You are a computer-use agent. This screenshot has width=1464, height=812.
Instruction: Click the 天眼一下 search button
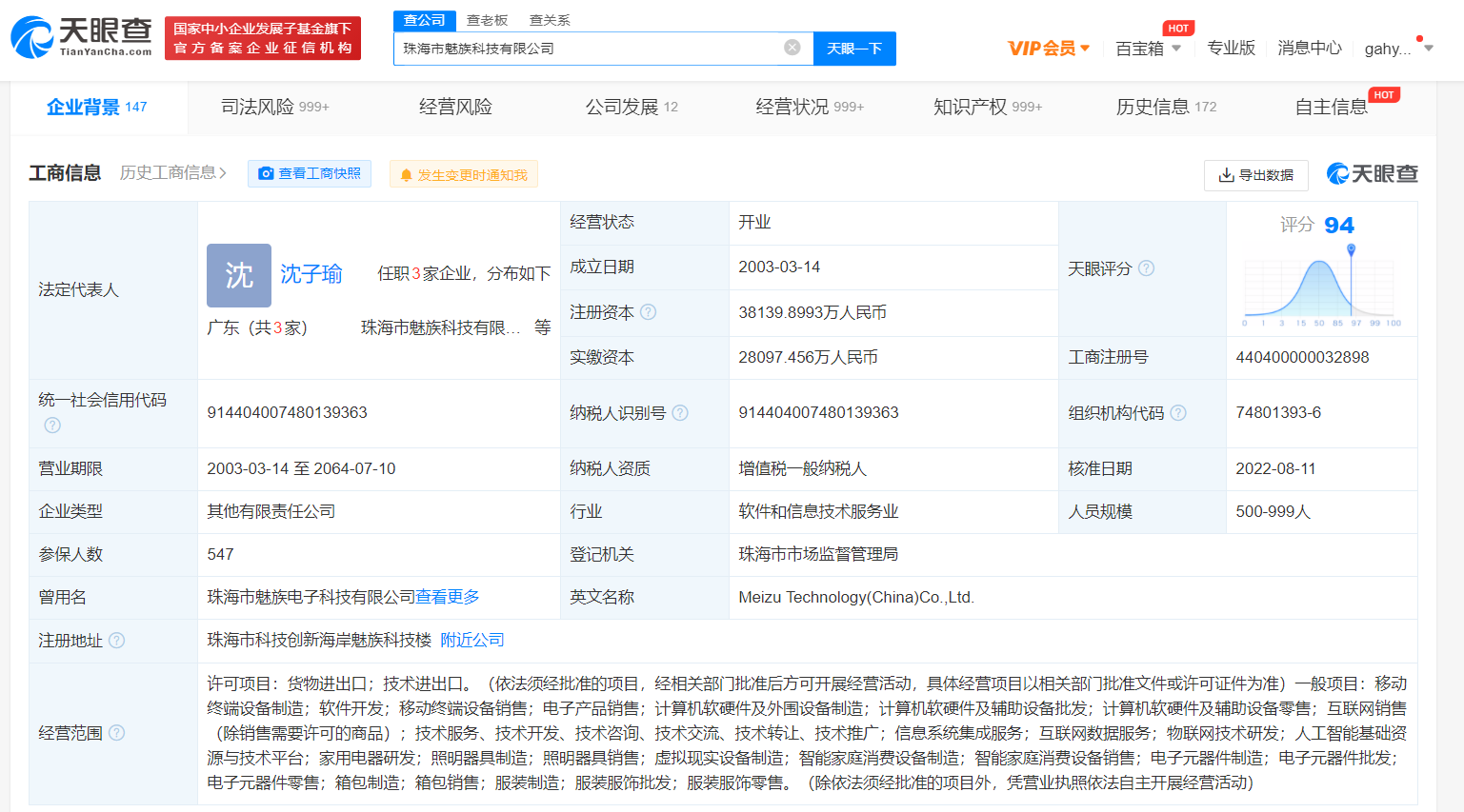pos(854,49)
